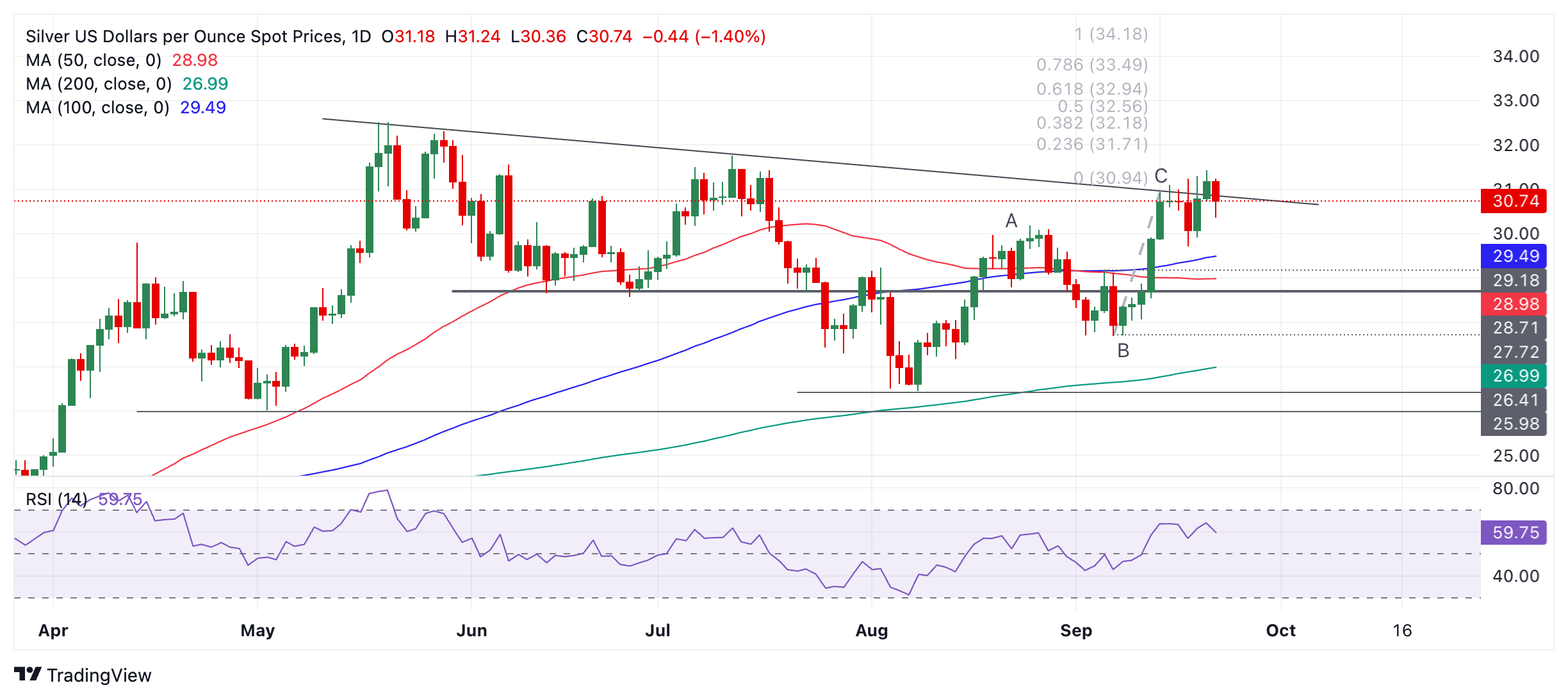Click the 34.00 label on price axis
Viewport: 1568px width, 699px height.
pyautogui.click(x=1515, y=56)
